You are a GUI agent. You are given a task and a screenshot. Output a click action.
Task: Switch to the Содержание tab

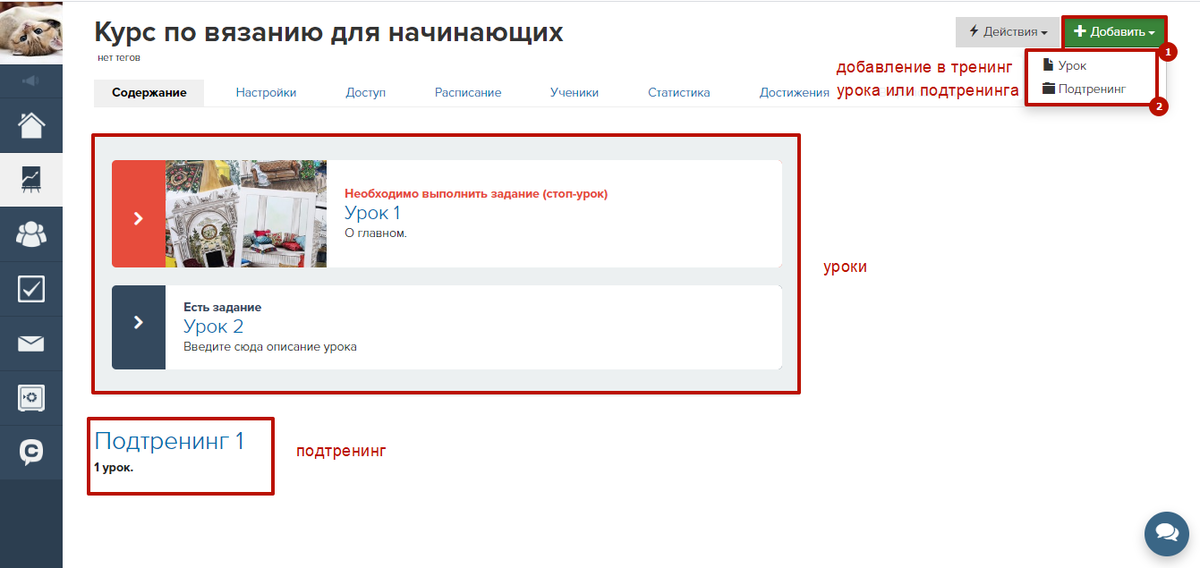[149, 93]
